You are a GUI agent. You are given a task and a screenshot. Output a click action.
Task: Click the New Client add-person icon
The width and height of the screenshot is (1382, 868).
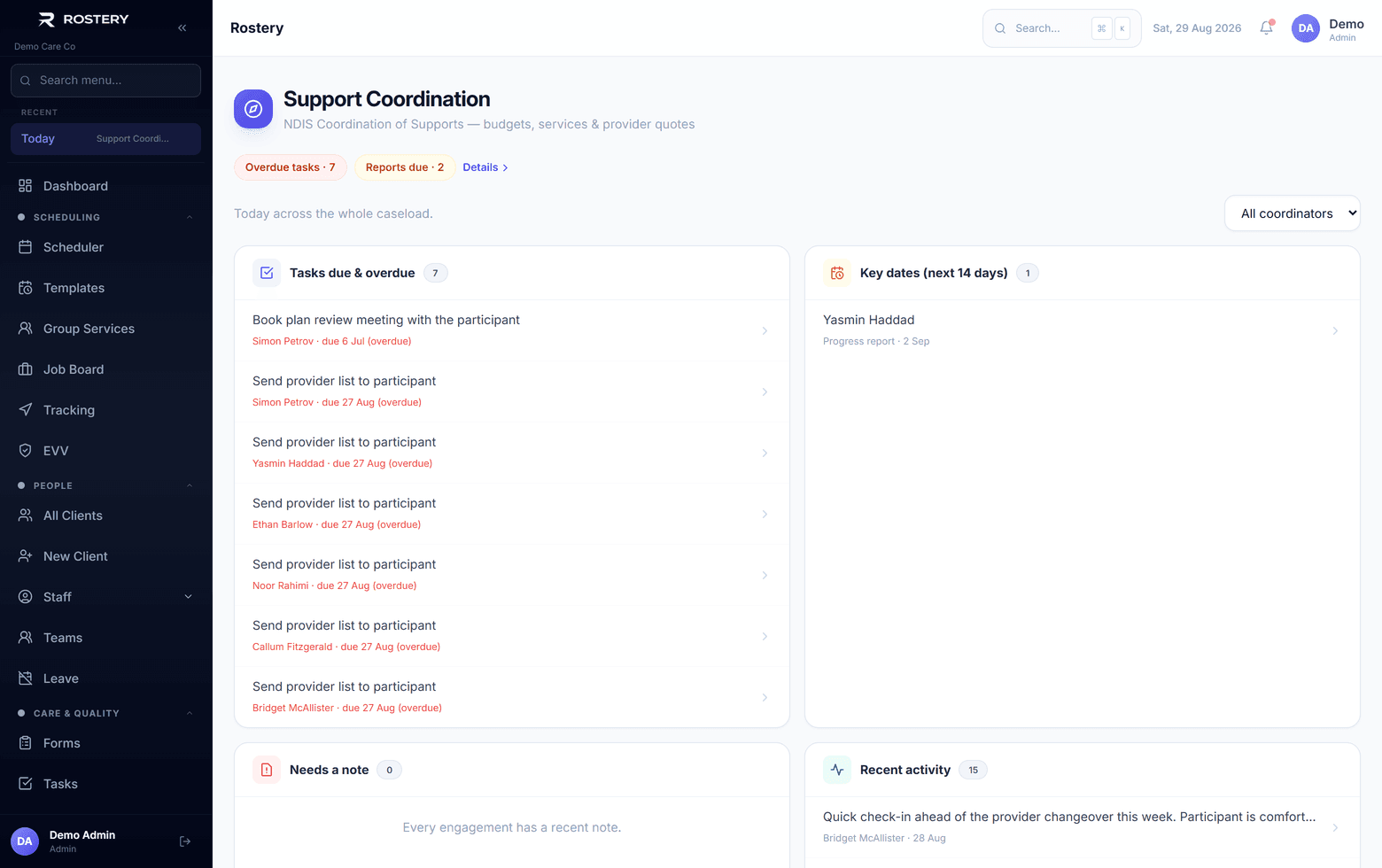(26, 556)
